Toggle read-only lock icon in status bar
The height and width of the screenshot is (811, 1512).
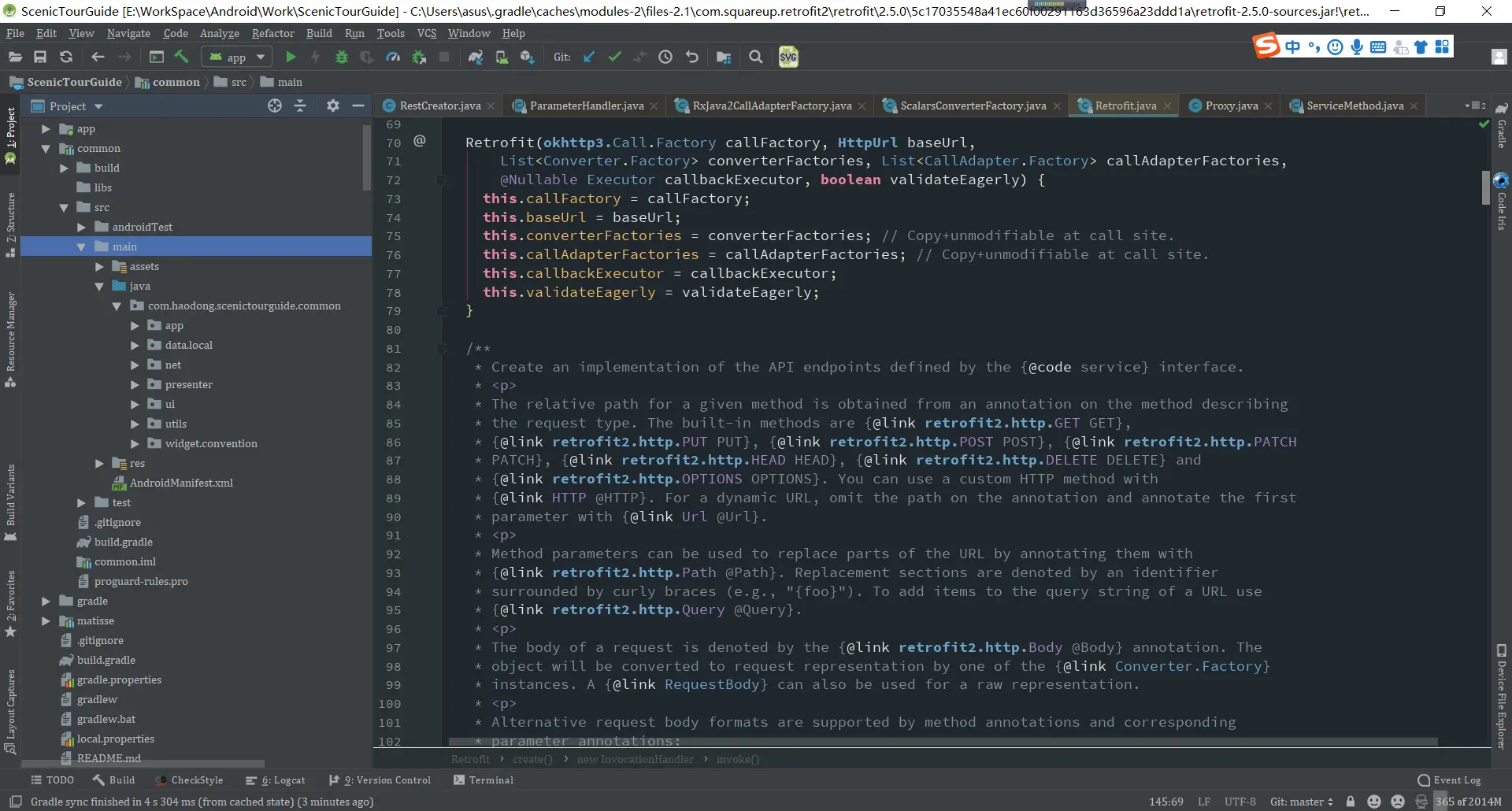pyautogui.click(x=1351, y=802)
